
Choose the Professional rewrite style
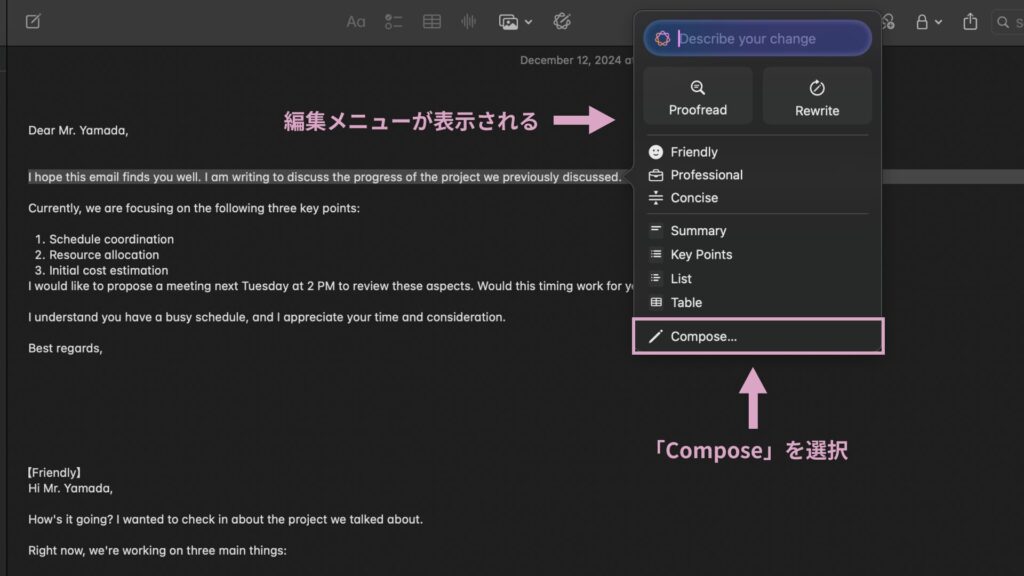coord(707,174)
